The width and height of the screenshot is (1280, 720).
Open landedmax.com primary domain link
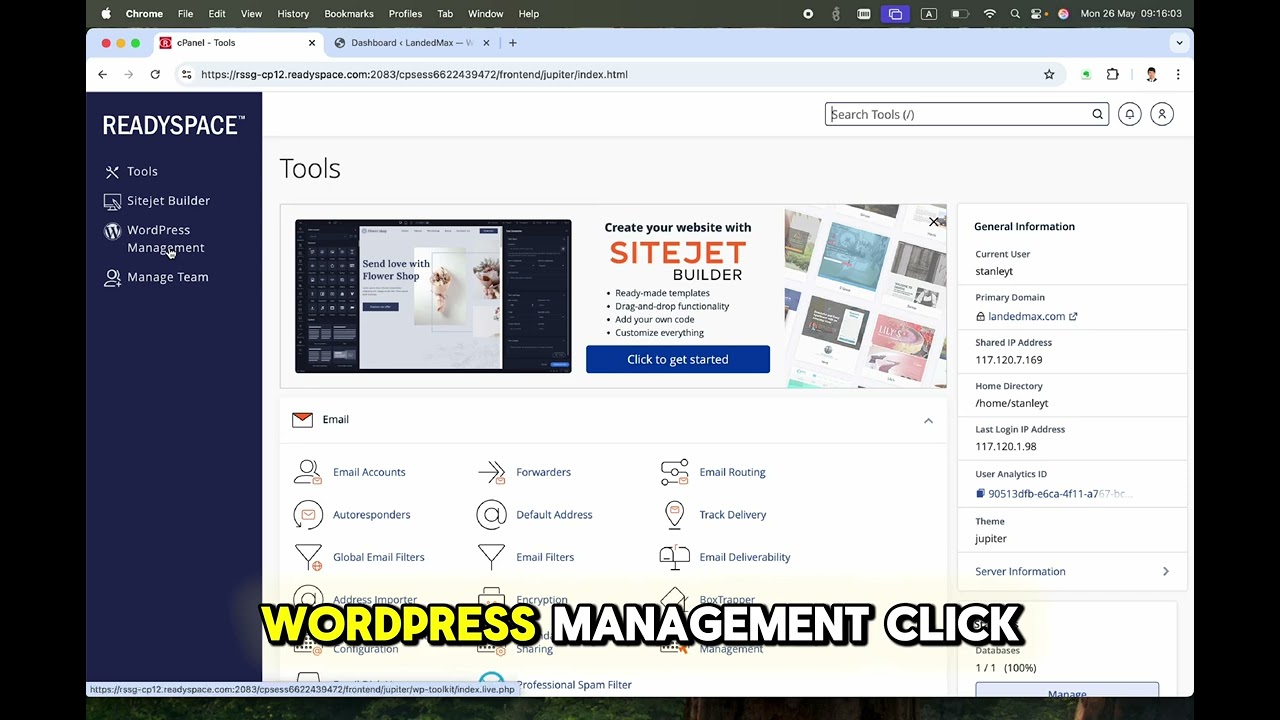coord(1032,316)
